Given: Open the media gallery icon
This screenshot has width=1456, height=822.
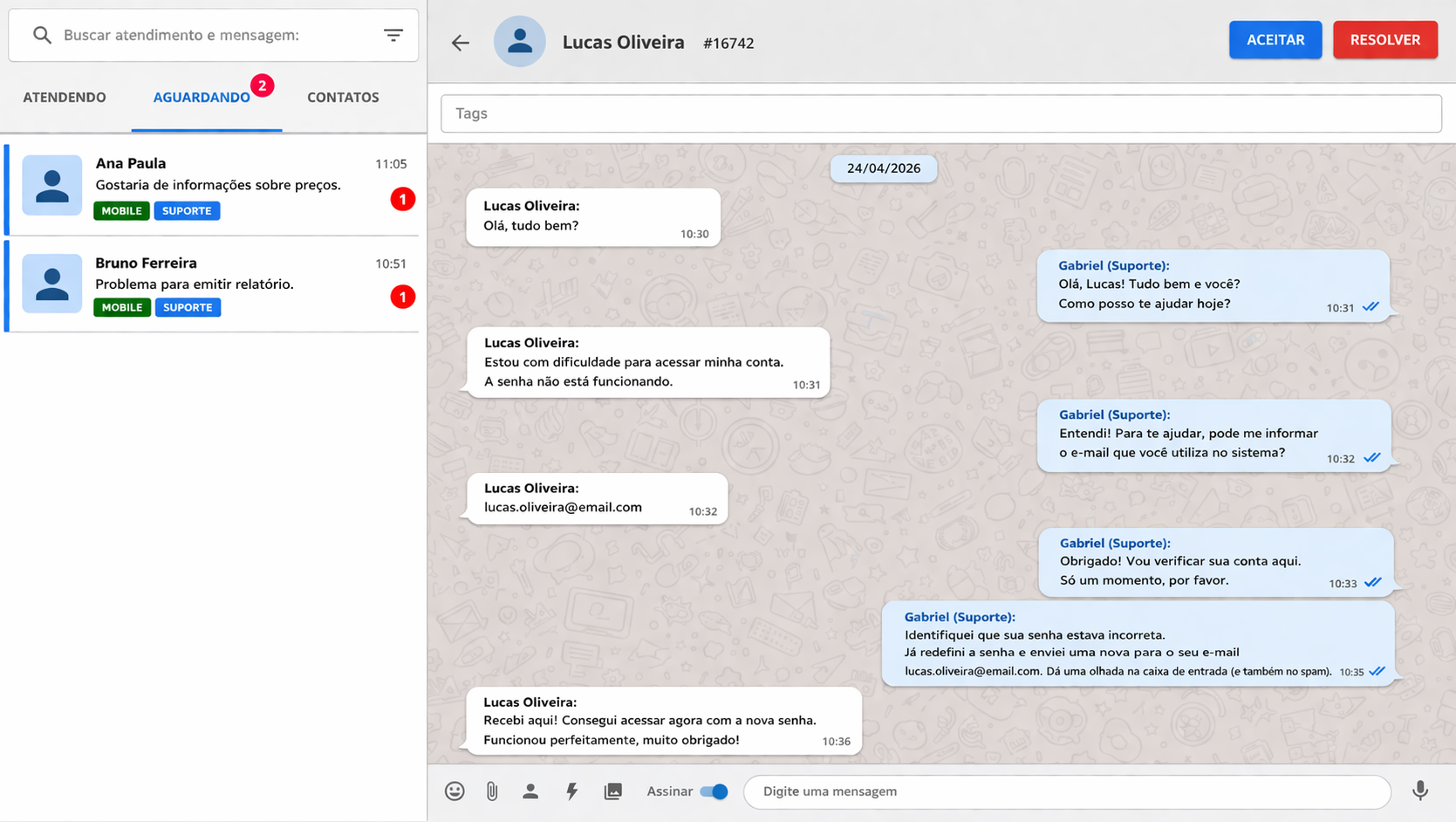Looking at the screenshot, I should 612,791.
